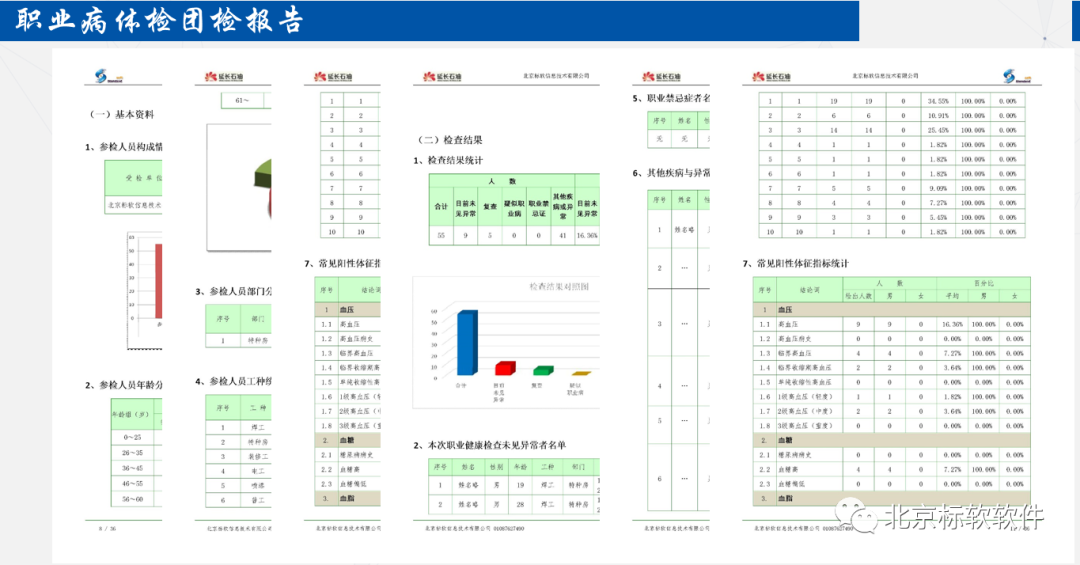
Task: Click the red bar in the first page chart
Action: [159, 281]
